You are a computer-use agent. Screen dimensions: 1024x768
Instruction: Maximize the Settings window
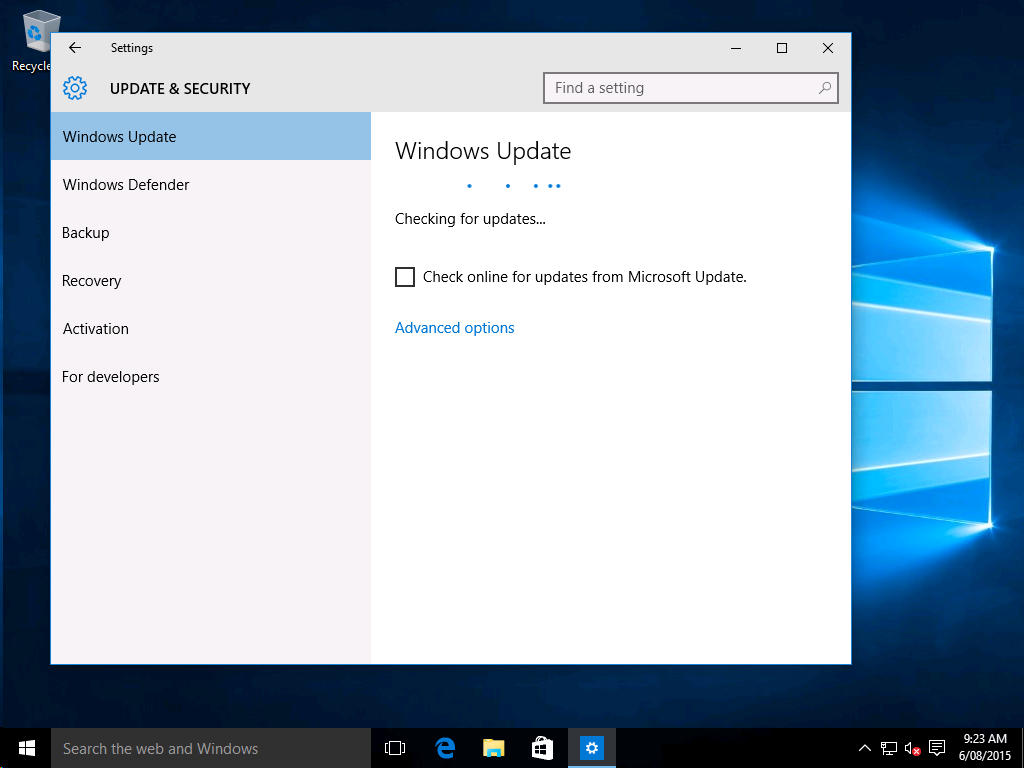coord(782,48)
